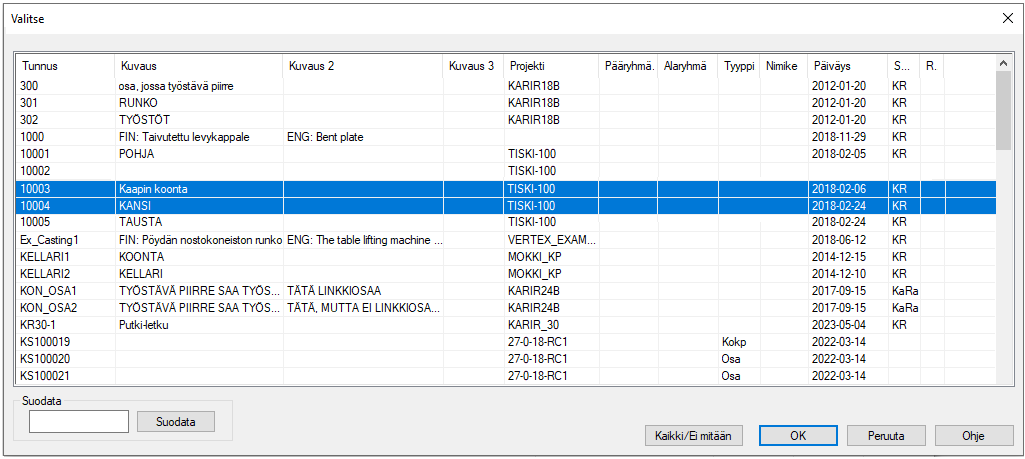Viewport: 1025px width, 459px height.
Task: Sort by the Tyyppi column header
Action: pos(738,66)
